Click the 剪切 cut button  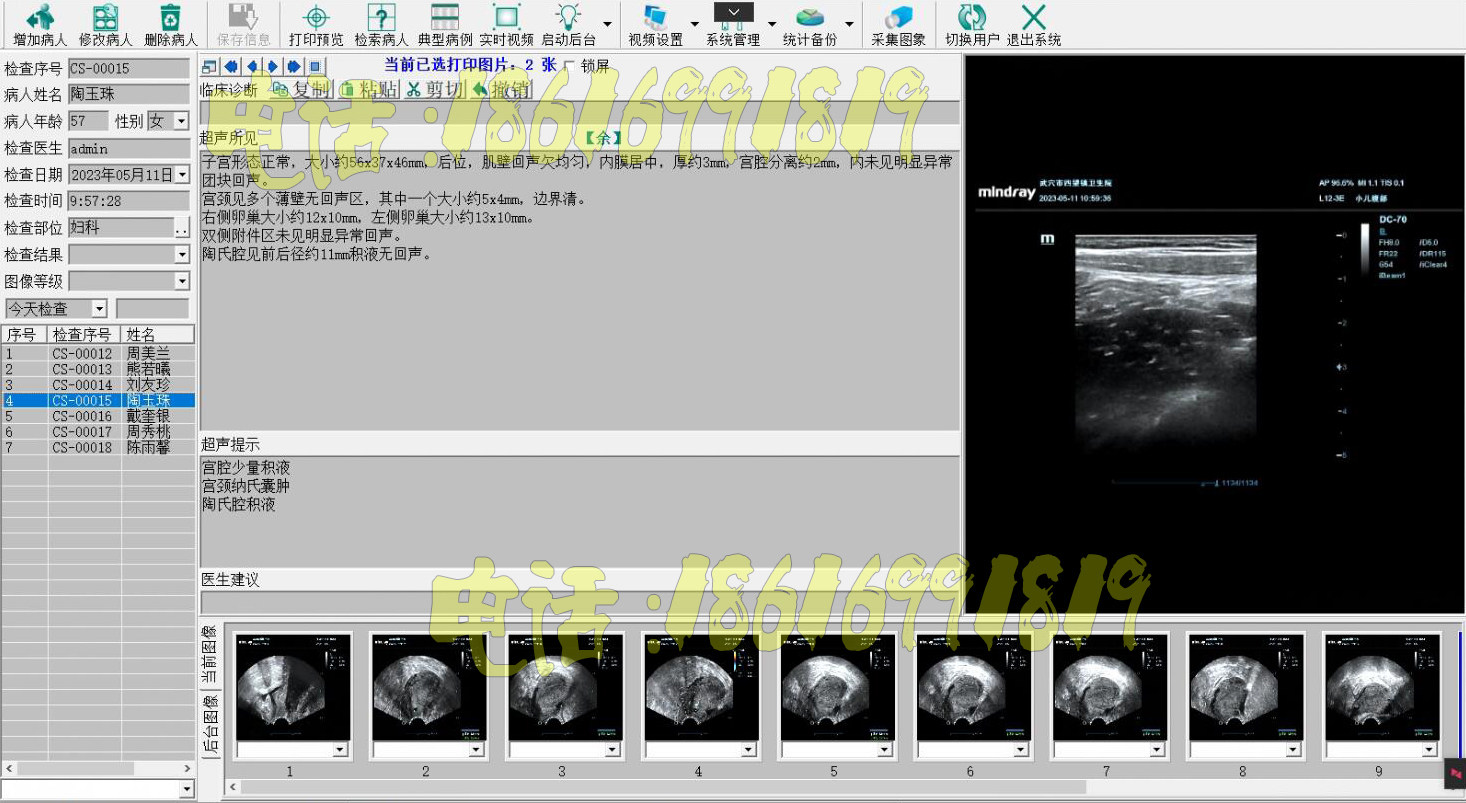[x=435, y=89]
